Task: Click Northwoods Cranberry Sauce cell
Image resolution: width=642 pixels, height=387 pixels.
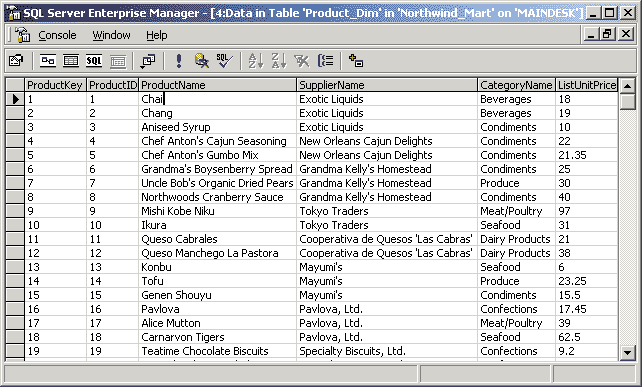Action: coord(217,197)
